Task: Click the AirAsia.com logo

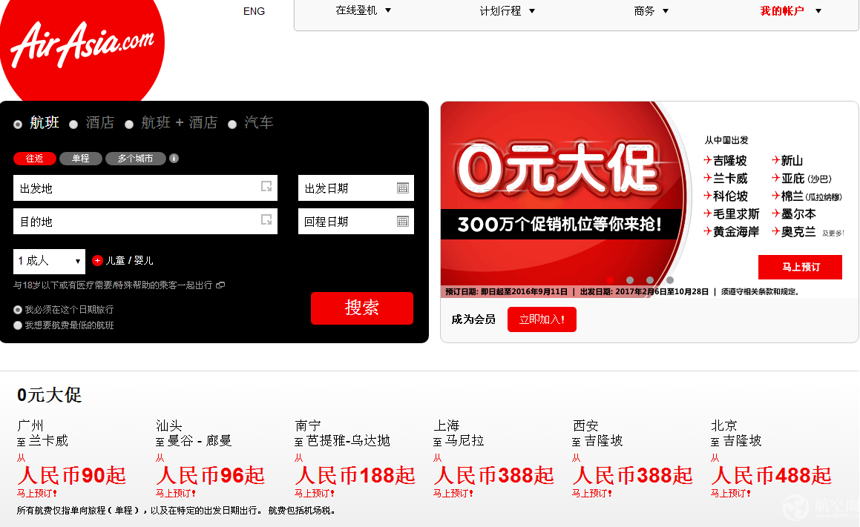Action: click(82, 42)
